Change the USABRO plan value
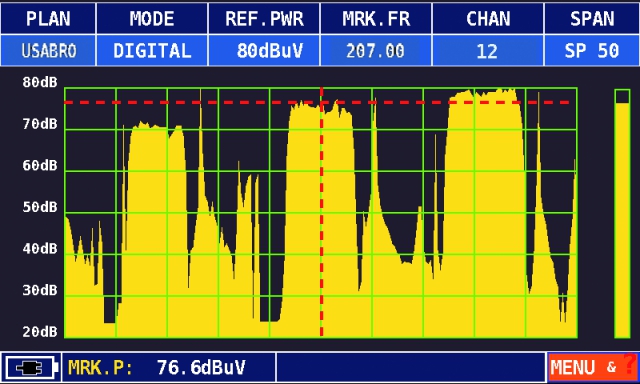This screenshot has width=640, height=384. tap(48, 51)
